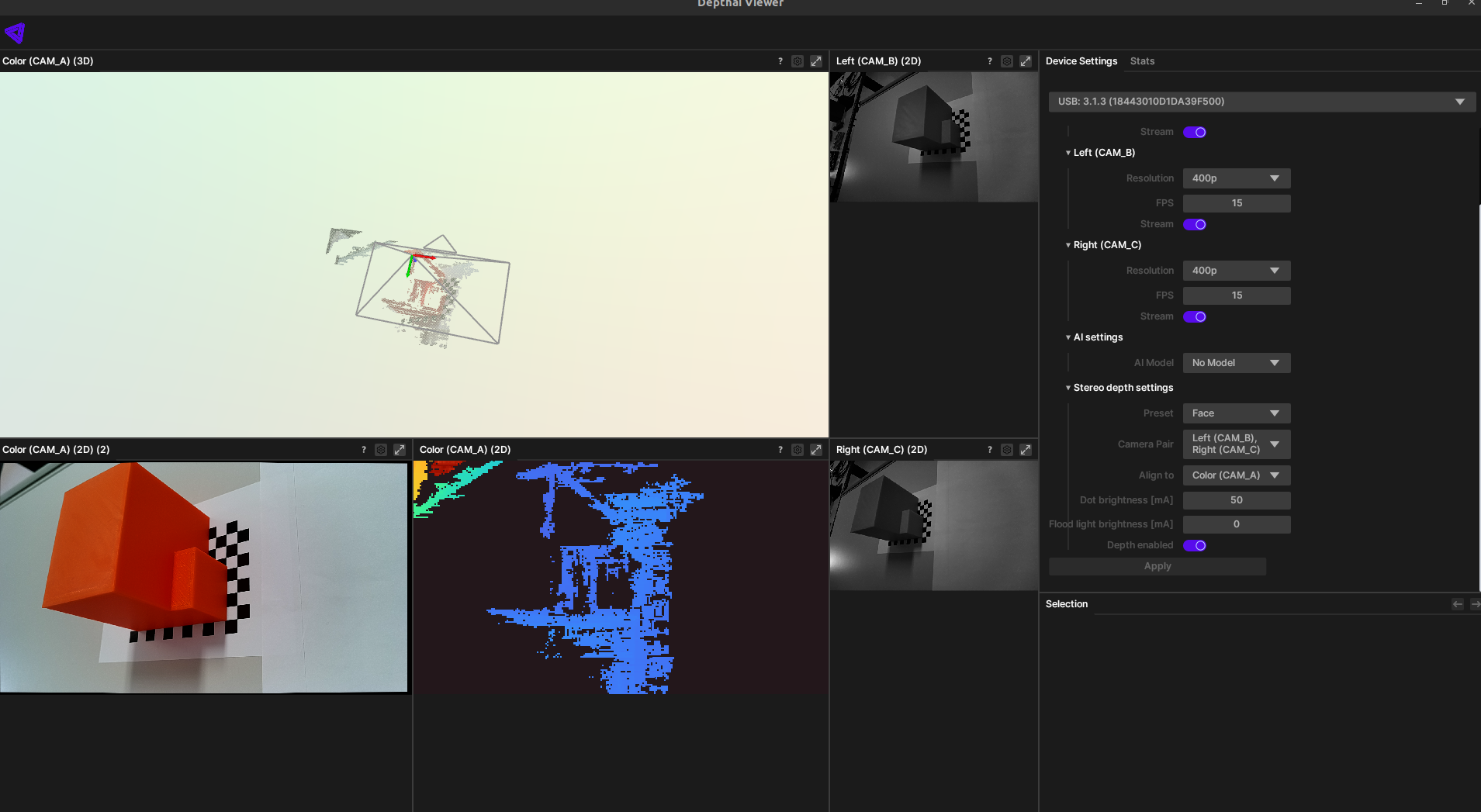Switch to the Stats tab
Image resolution: width=1481 pixels, height=812 pixels.
[x=1142, y=61]
